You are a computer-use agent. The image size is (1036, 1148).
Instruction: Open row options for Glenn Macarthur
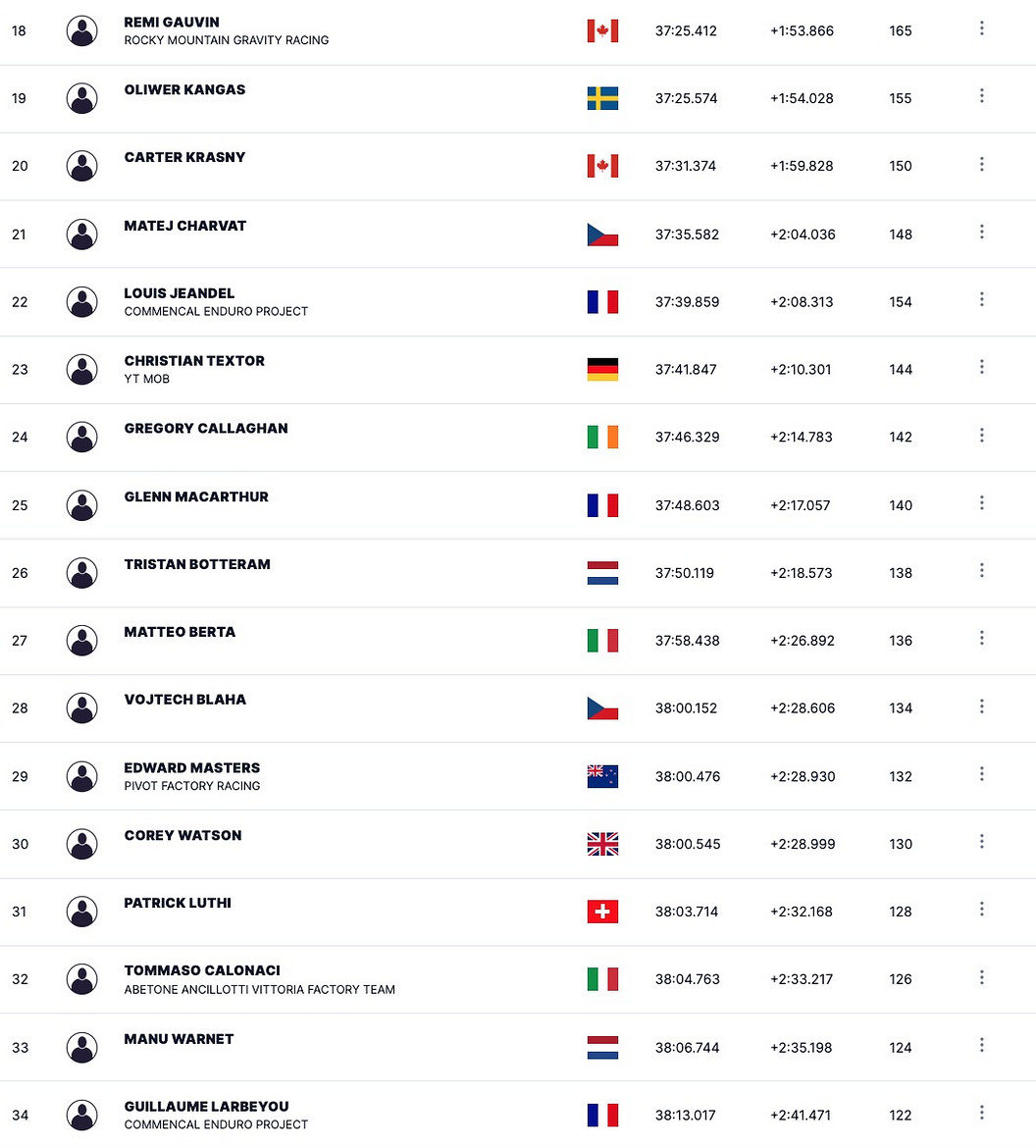tap(982, 503)
